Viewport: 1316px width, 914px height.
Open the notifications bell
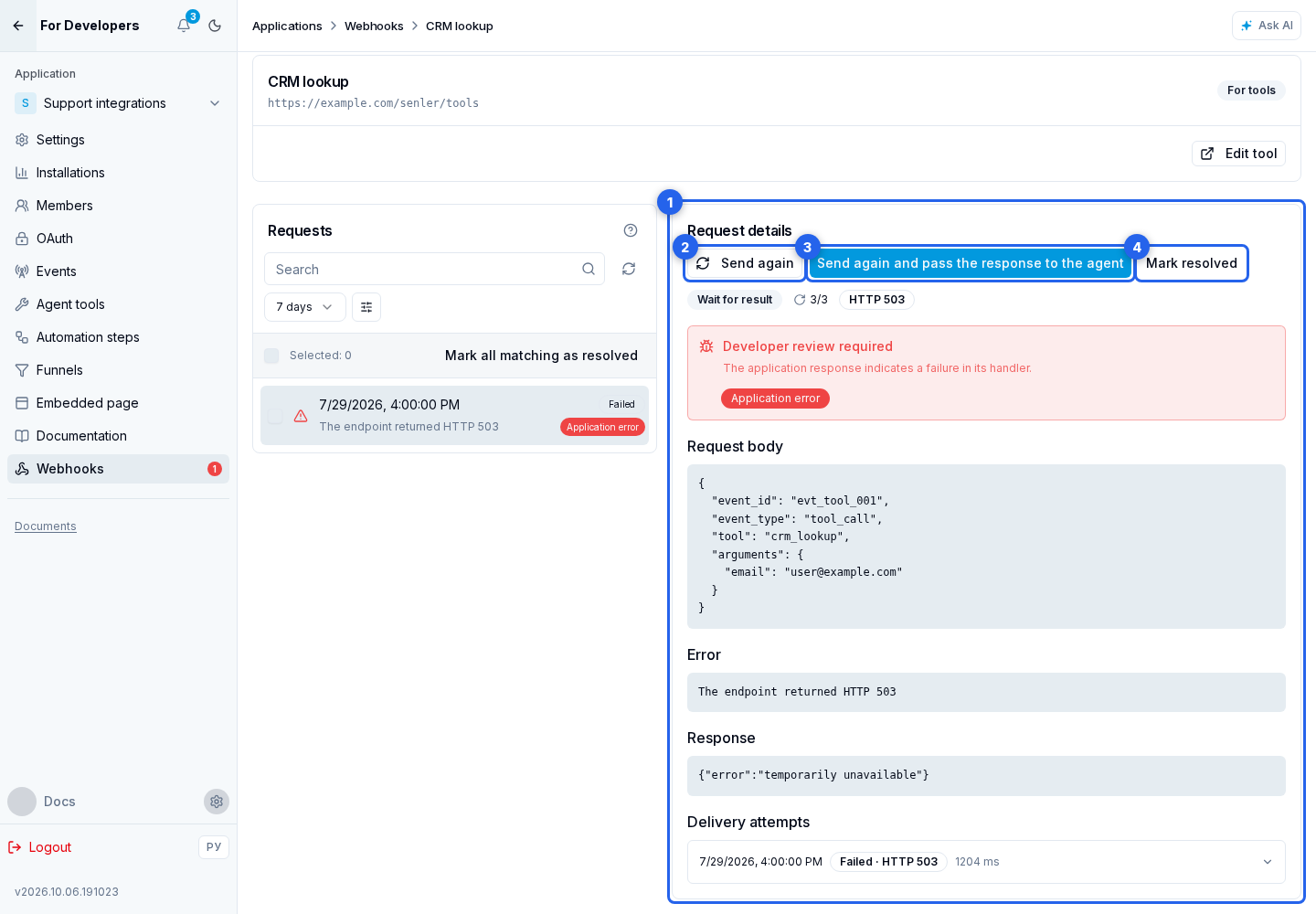tap(184, 26)
